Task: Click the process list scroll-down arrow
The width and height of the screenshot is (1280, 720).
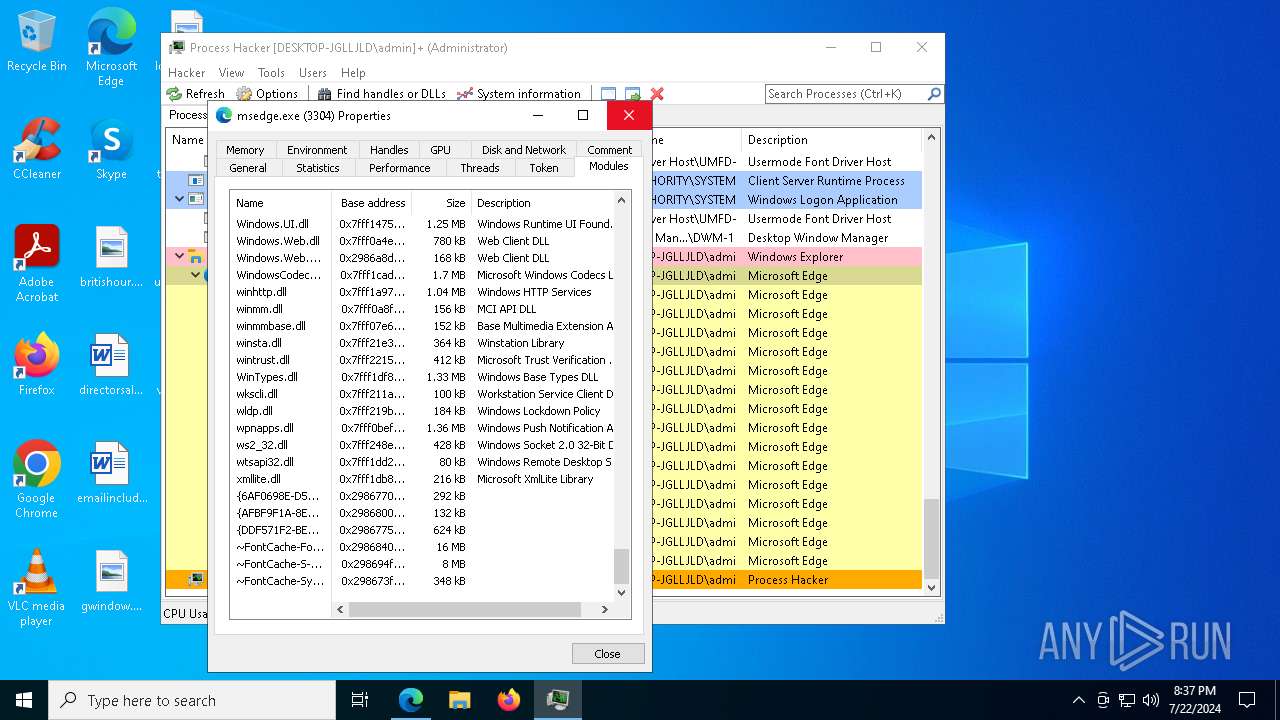Action: click(931, 587)
